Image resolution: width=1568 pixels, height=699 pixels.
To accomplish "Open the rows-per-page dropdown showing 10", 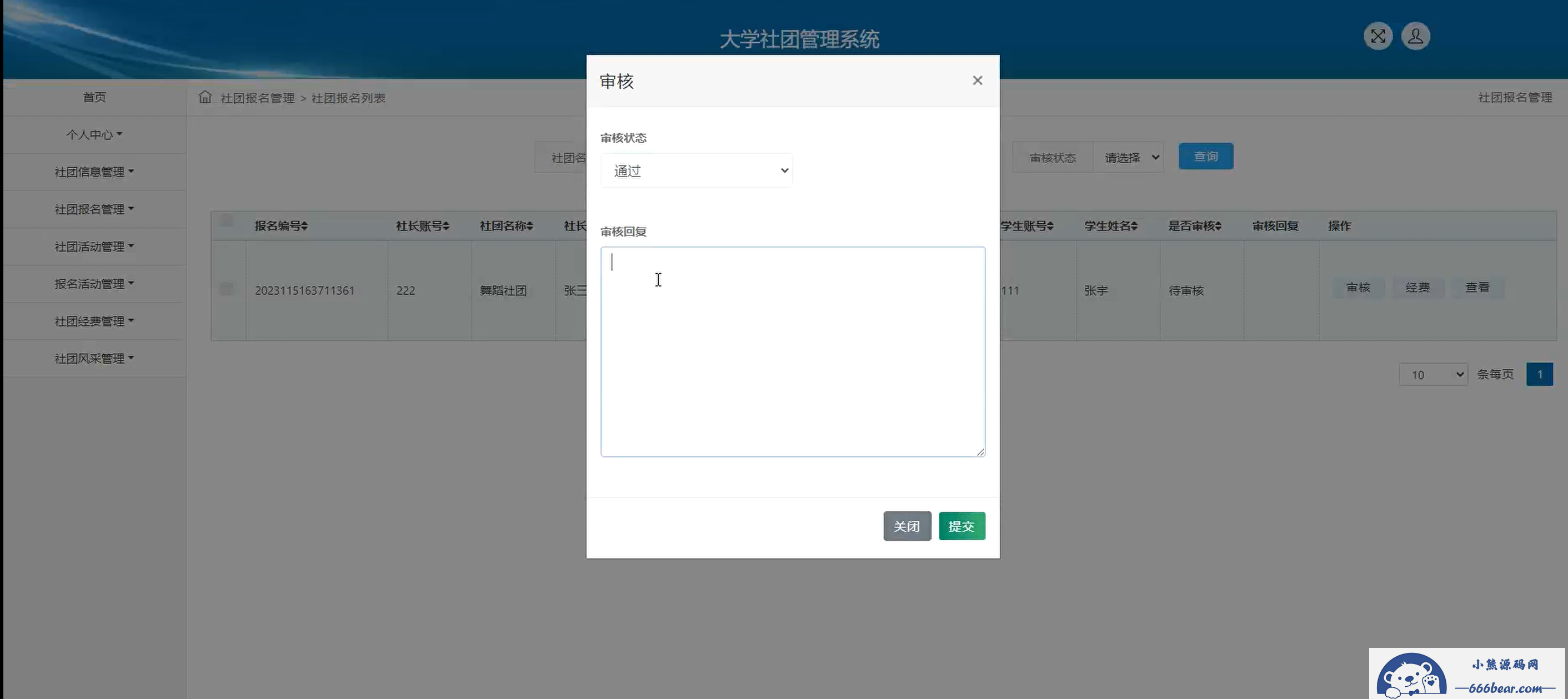I will point(1434,375).
